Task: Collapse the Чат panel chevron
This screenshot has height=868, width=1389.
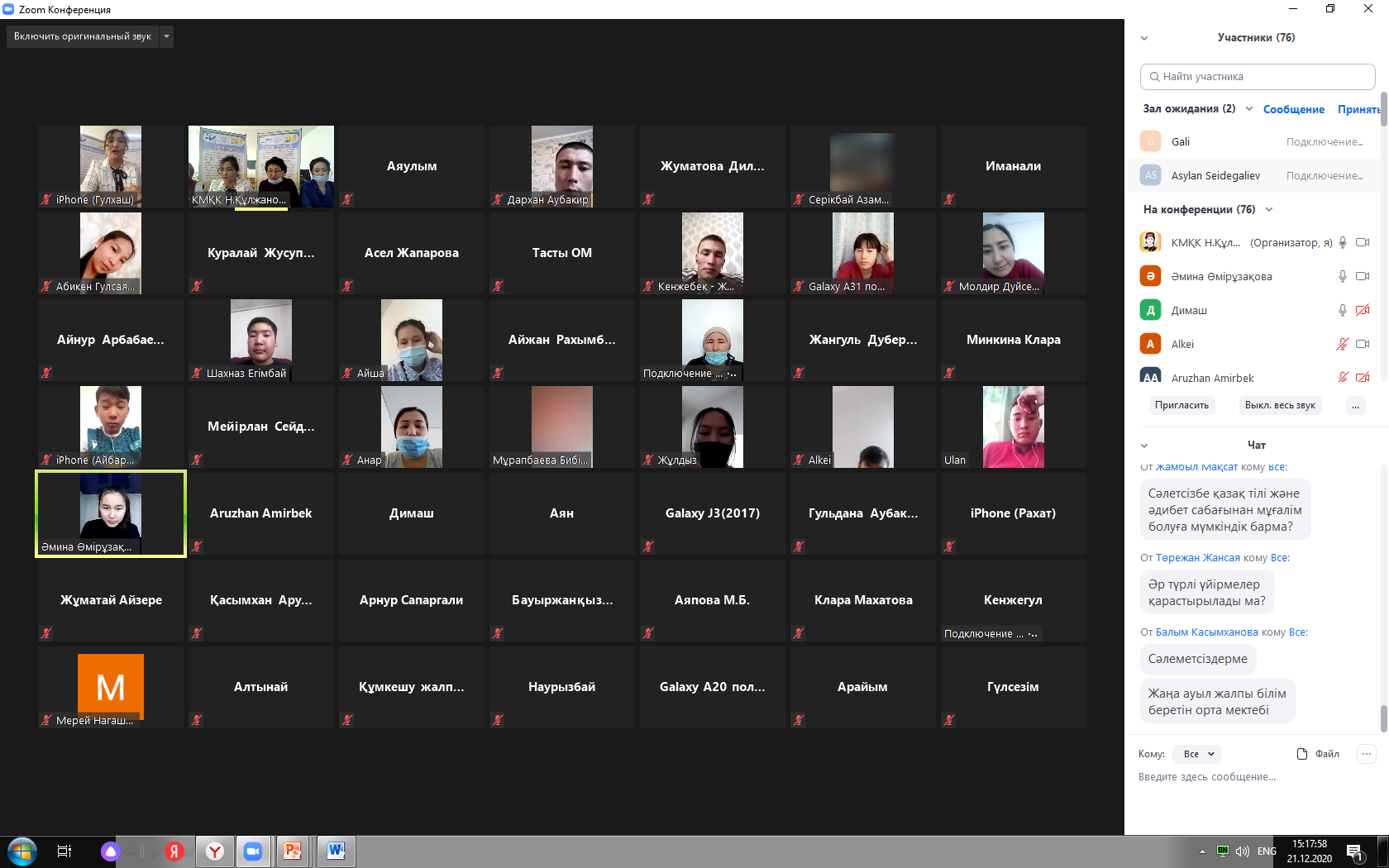Action: 1144,446
